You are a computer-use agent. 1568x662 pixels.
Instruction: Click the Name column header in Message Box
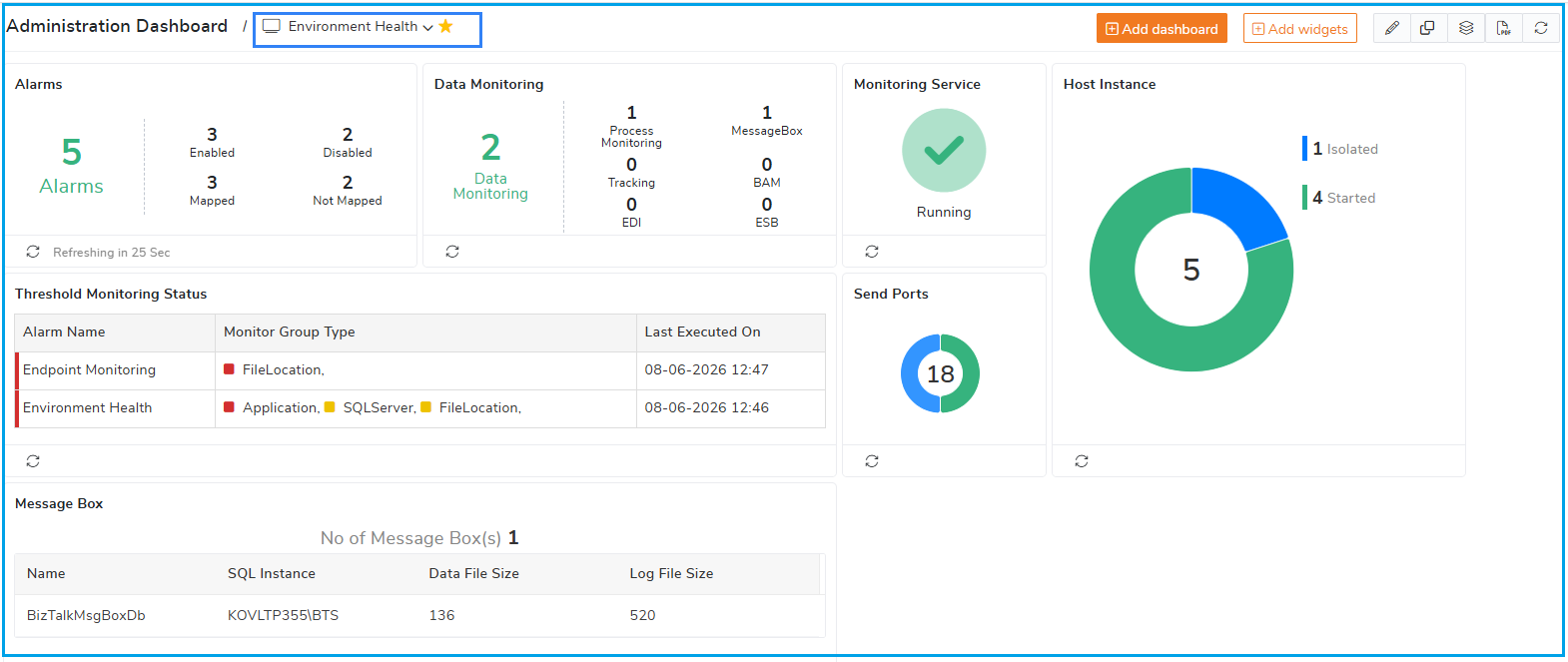pos(46,573)
